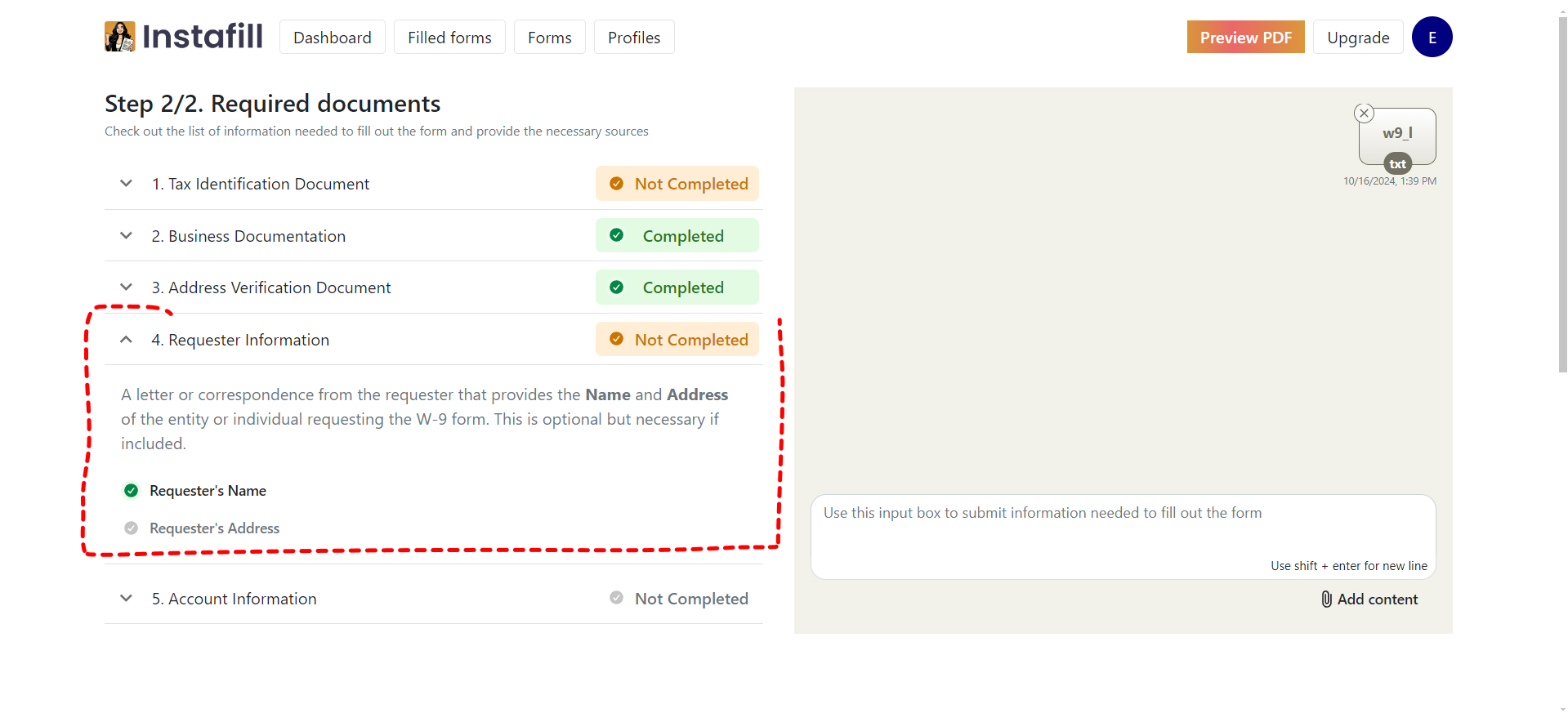1568x713 pixels.
Task: Expand Tax Identification Document chevron
Action: click(126, 184)
